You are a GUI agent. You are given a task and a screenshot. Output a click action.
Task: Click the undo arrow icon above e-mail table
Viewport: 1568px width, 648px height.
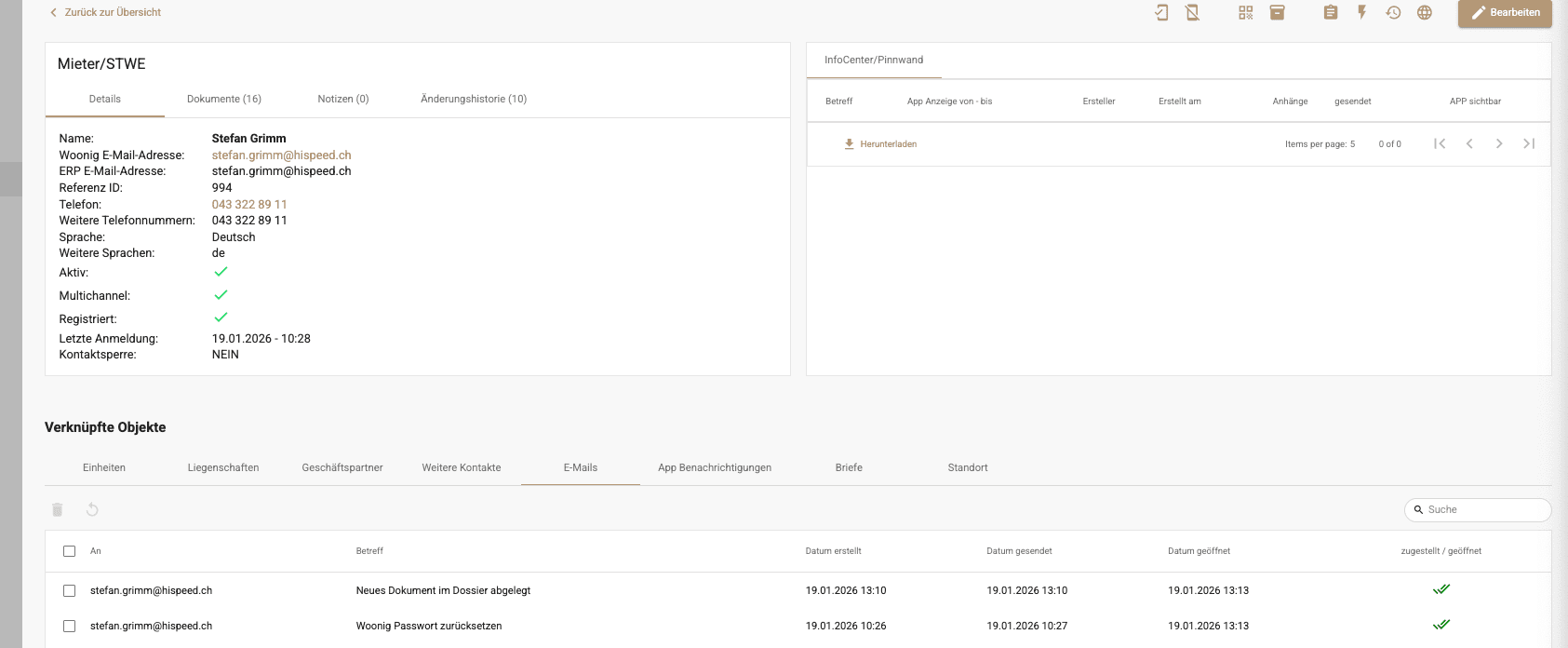tap(92, 509)
